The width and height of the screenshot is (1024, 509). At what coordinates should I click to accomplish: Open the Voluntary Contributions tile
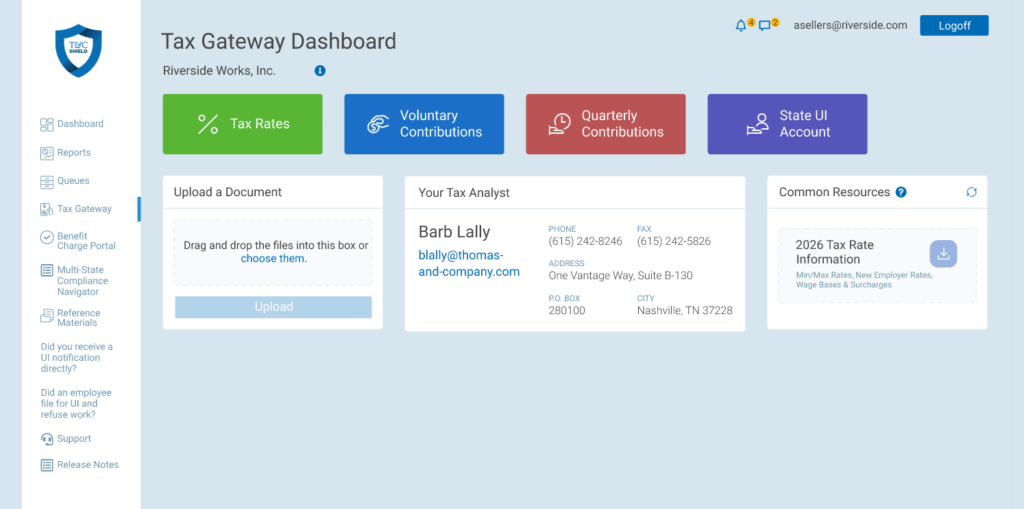tap(424, 124)
